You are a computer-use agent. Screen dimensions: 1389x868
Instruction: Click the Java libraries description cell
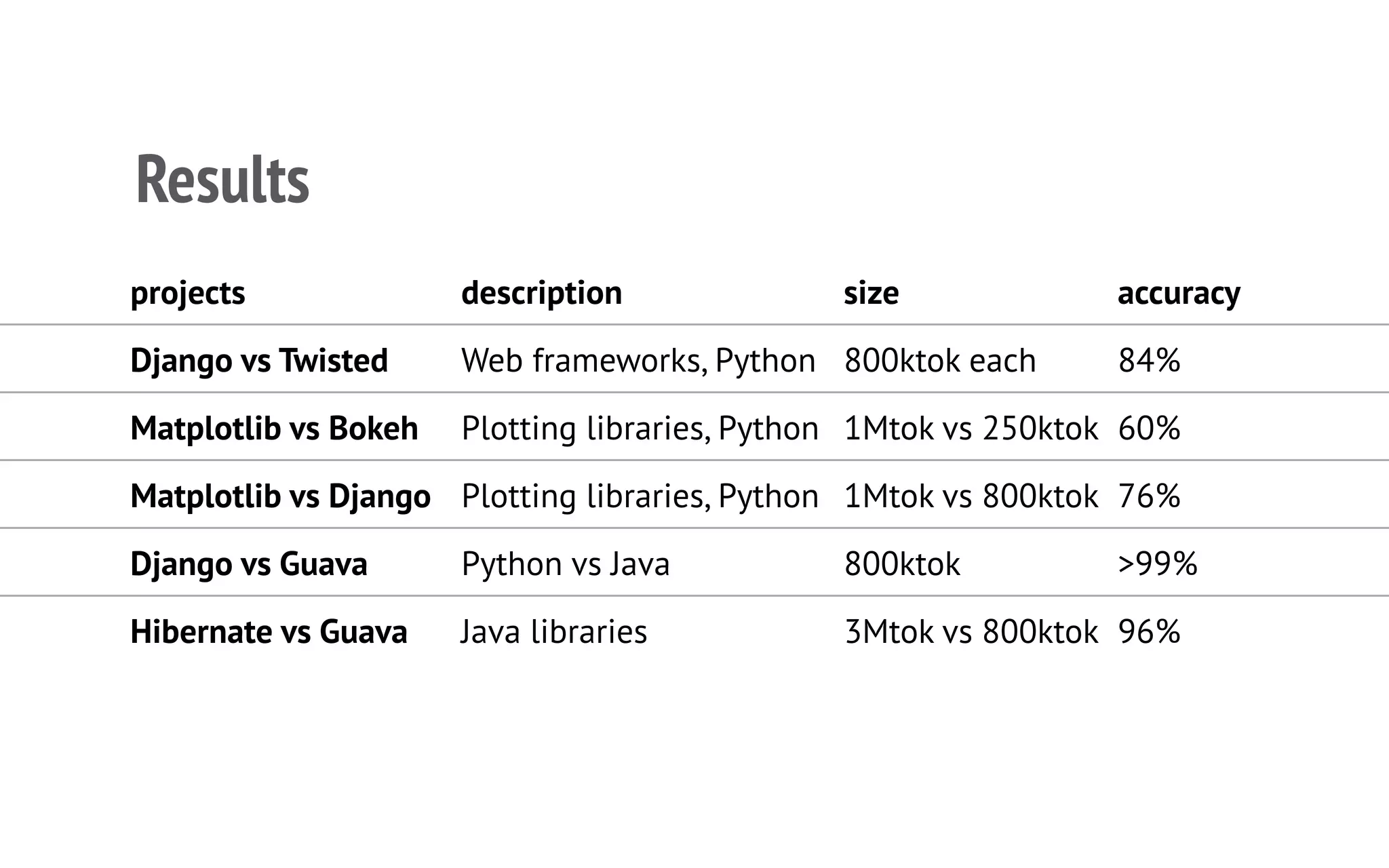(x=554, y=631)
